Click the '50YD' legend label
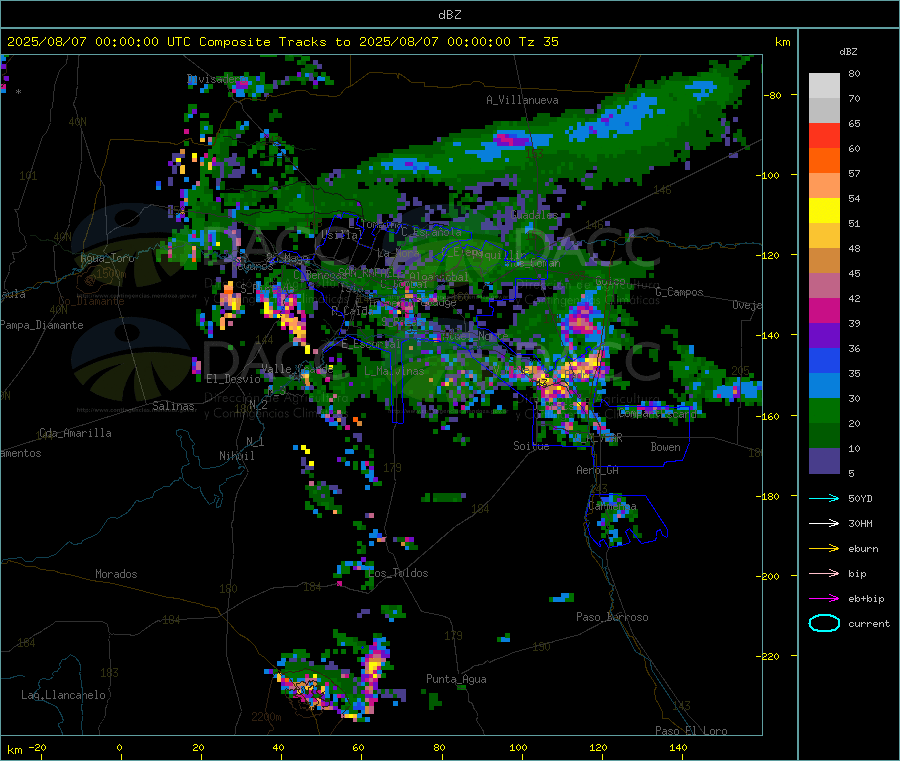Image resolution: width=900 pixels, height=761 pixels. pos(860,498)
